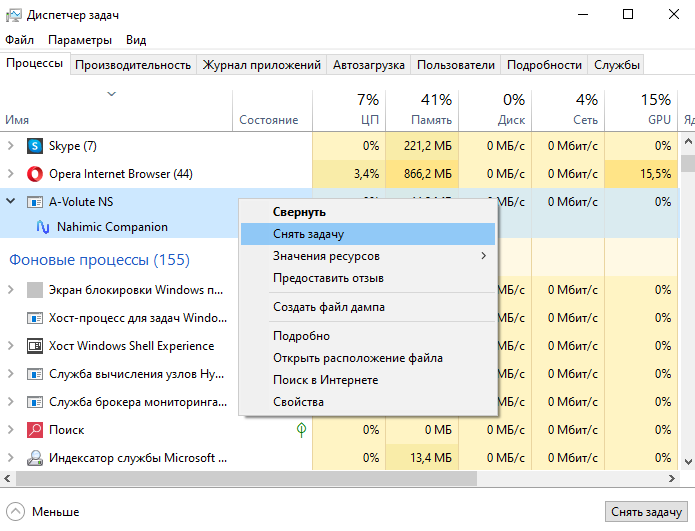Expand Хост Windows Shell Experience row

pyautogui.click(x=11, y=346)
